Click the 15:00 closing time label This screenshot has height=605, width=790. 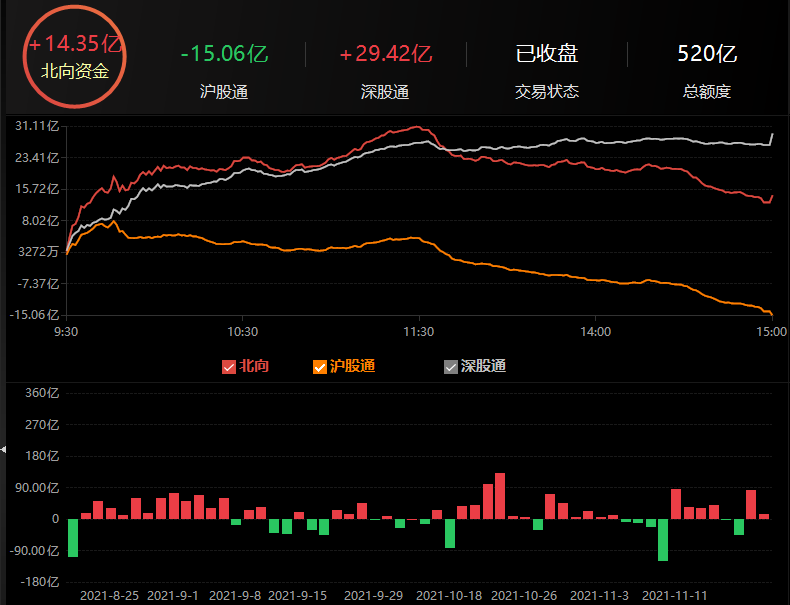point(772,331)
